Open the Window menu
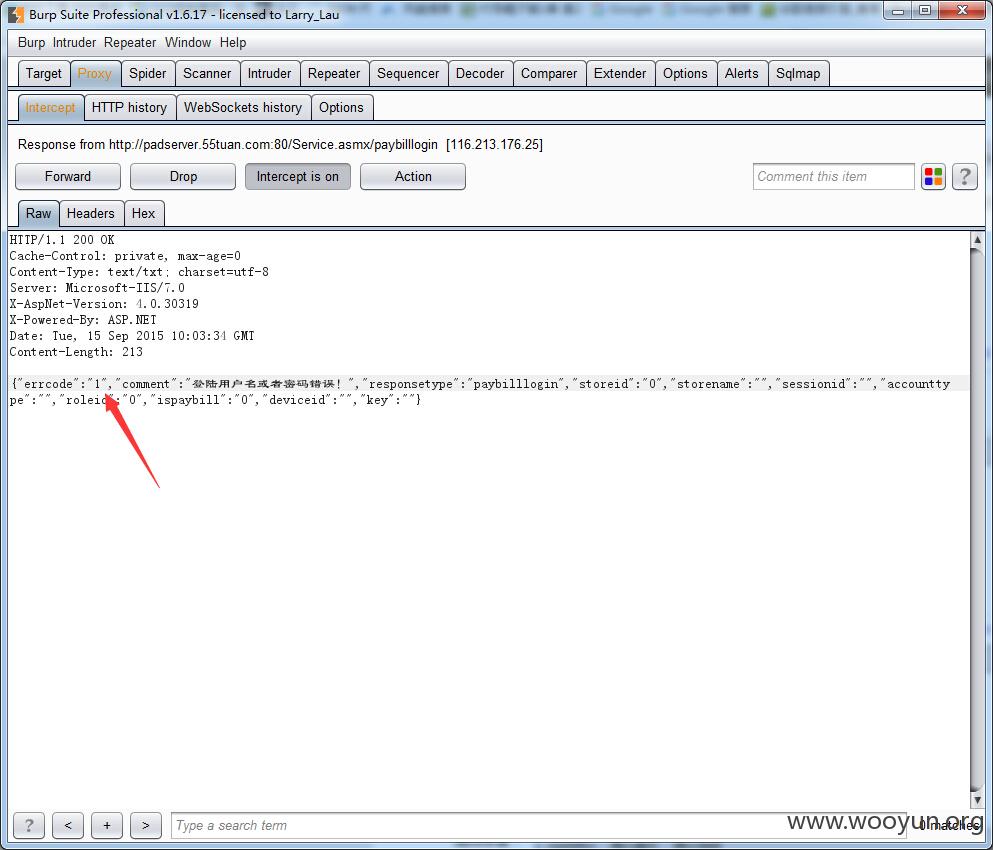The width and height of the screenshot is (993, 850). click(187, 42)
